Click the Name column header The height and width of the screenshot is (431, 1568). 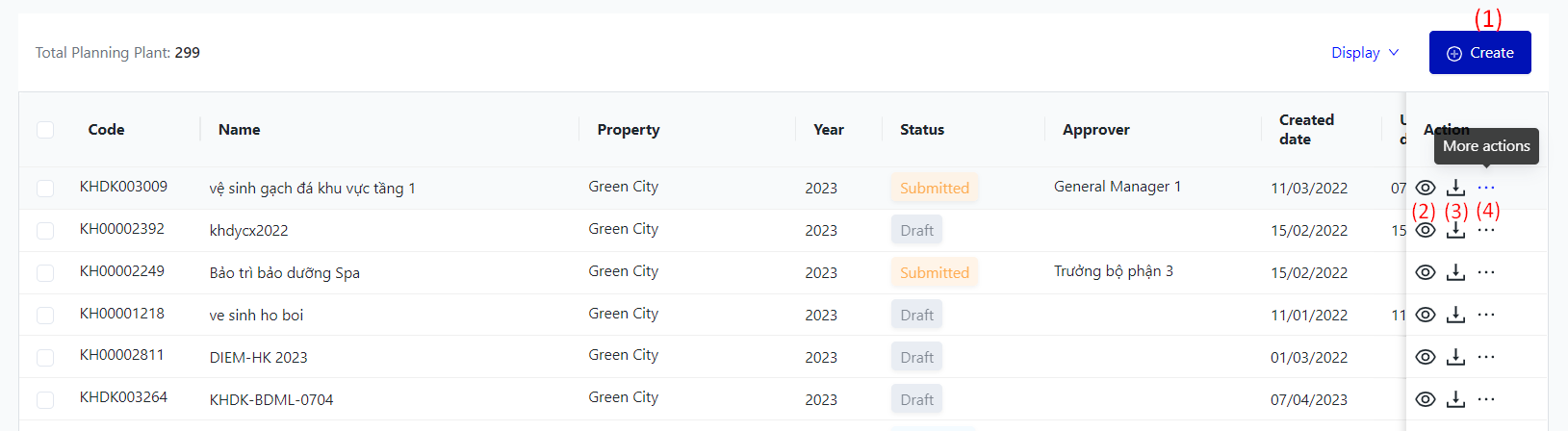tap(240, 130)
